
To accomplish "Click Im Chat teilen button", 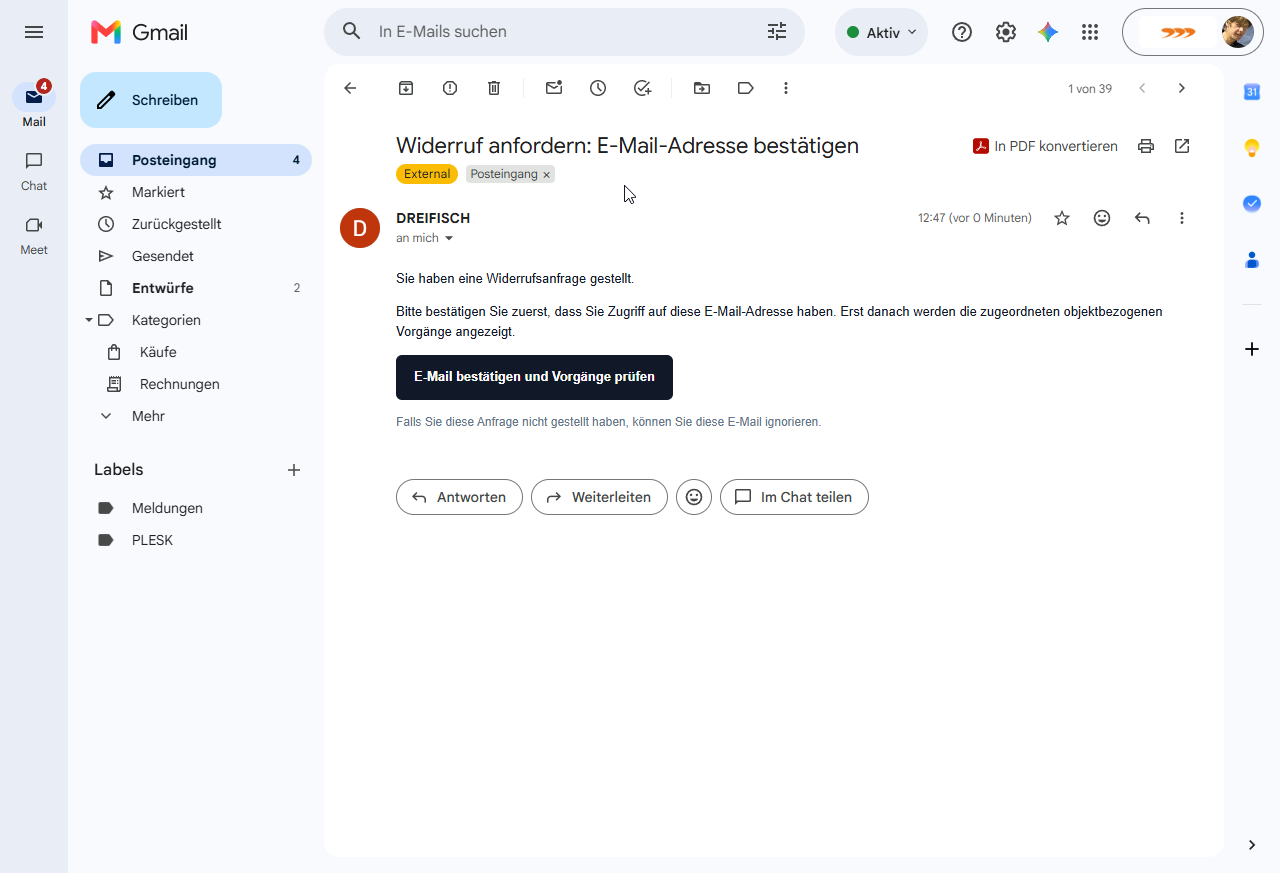I will click(794, 497).
